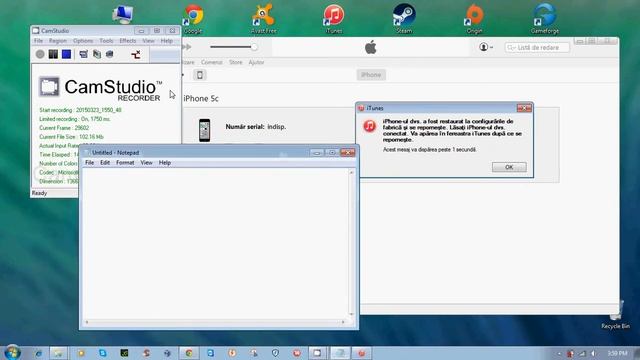Show hidden system tray icons
The image size is (640, 360).
559,353
